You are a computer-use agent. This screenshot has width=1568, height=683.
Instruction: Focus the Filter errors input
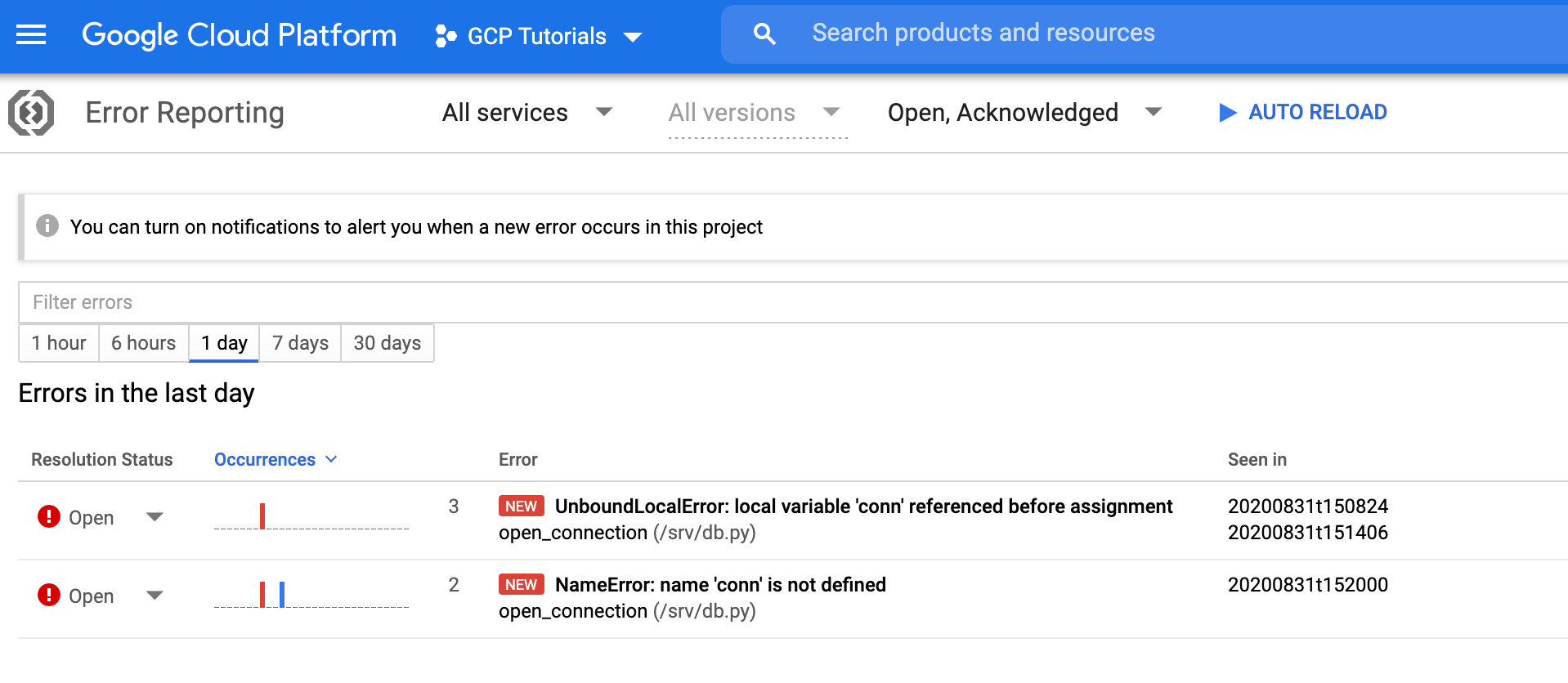click(x=793, y=302)
